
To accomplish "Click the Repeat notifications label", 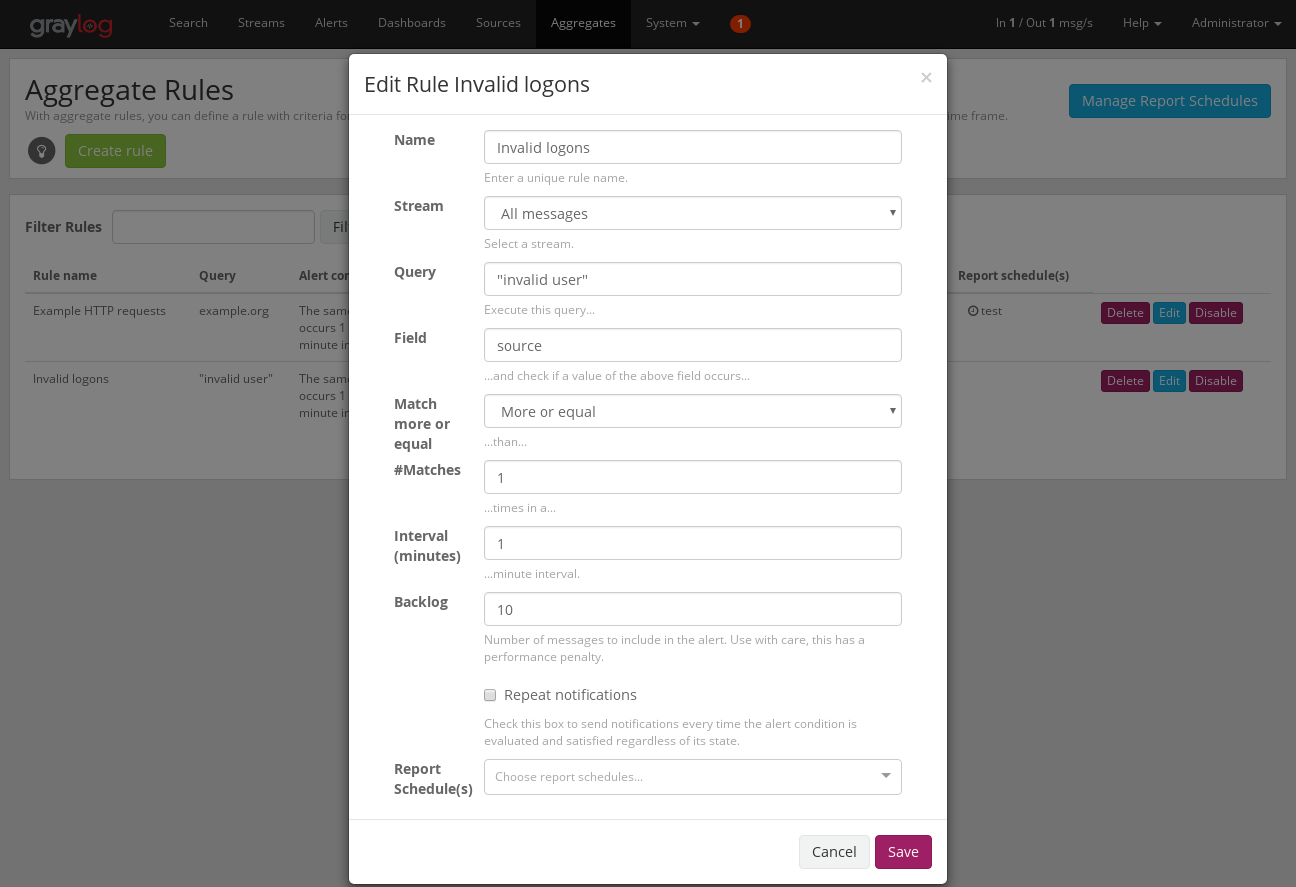I will (x=570, y=695).
